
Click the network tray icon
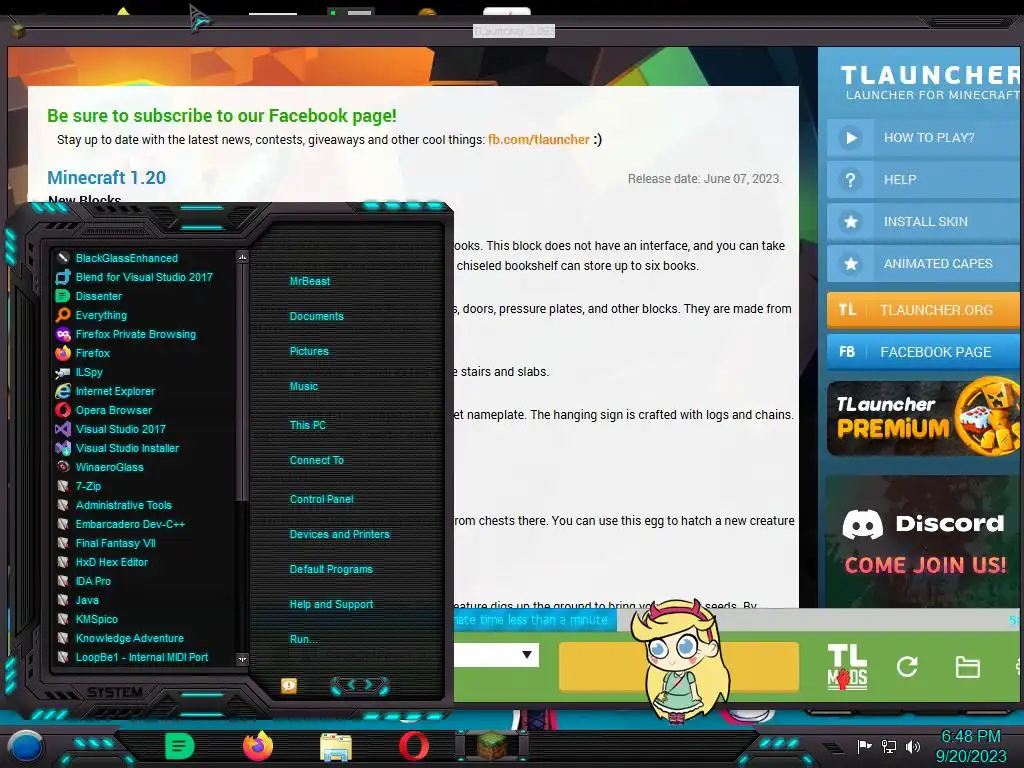pyautogui.click(x=888, y=746)
